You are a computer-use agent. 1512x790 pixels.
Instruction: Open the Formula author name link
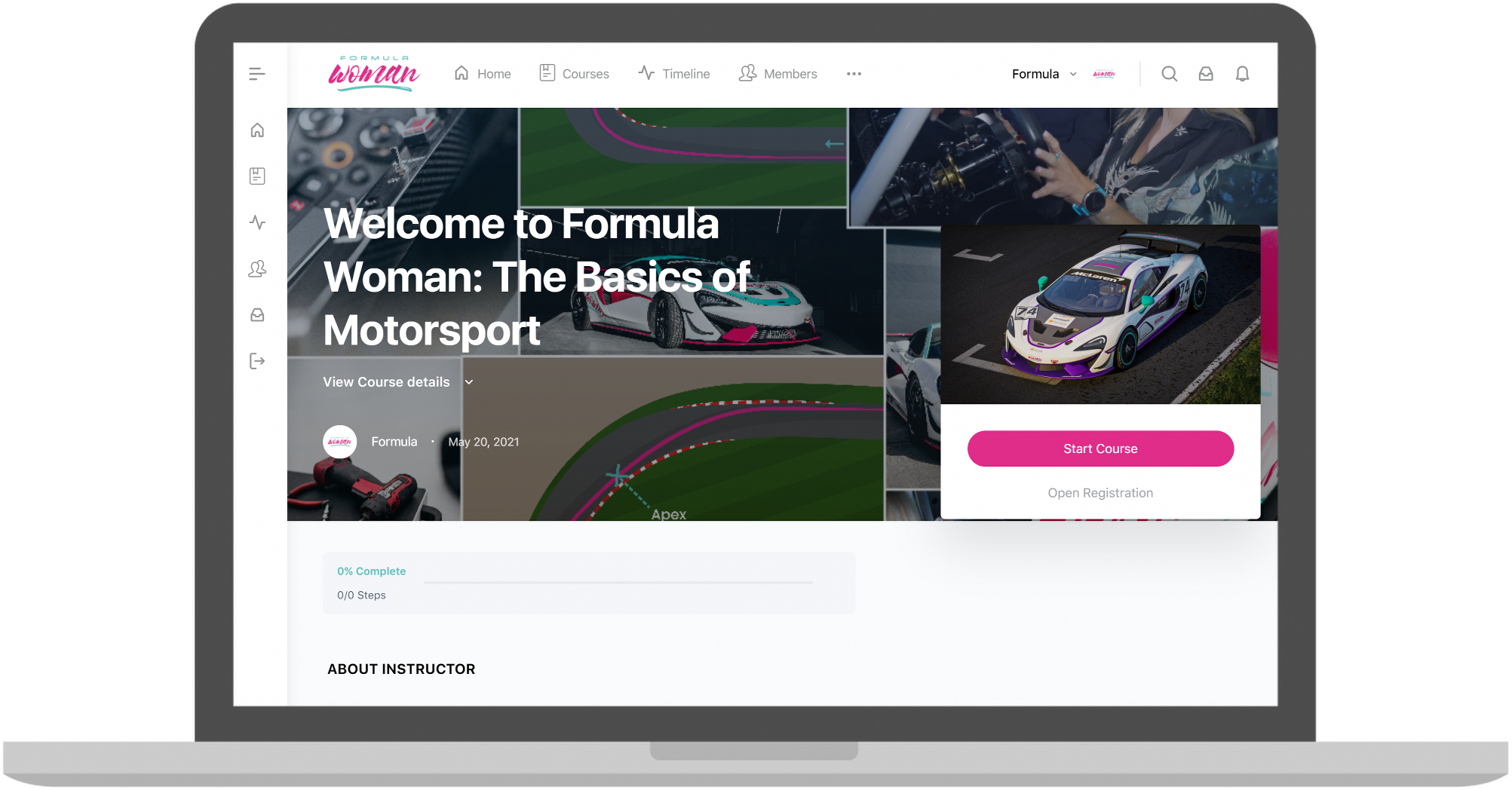(394, 442)
